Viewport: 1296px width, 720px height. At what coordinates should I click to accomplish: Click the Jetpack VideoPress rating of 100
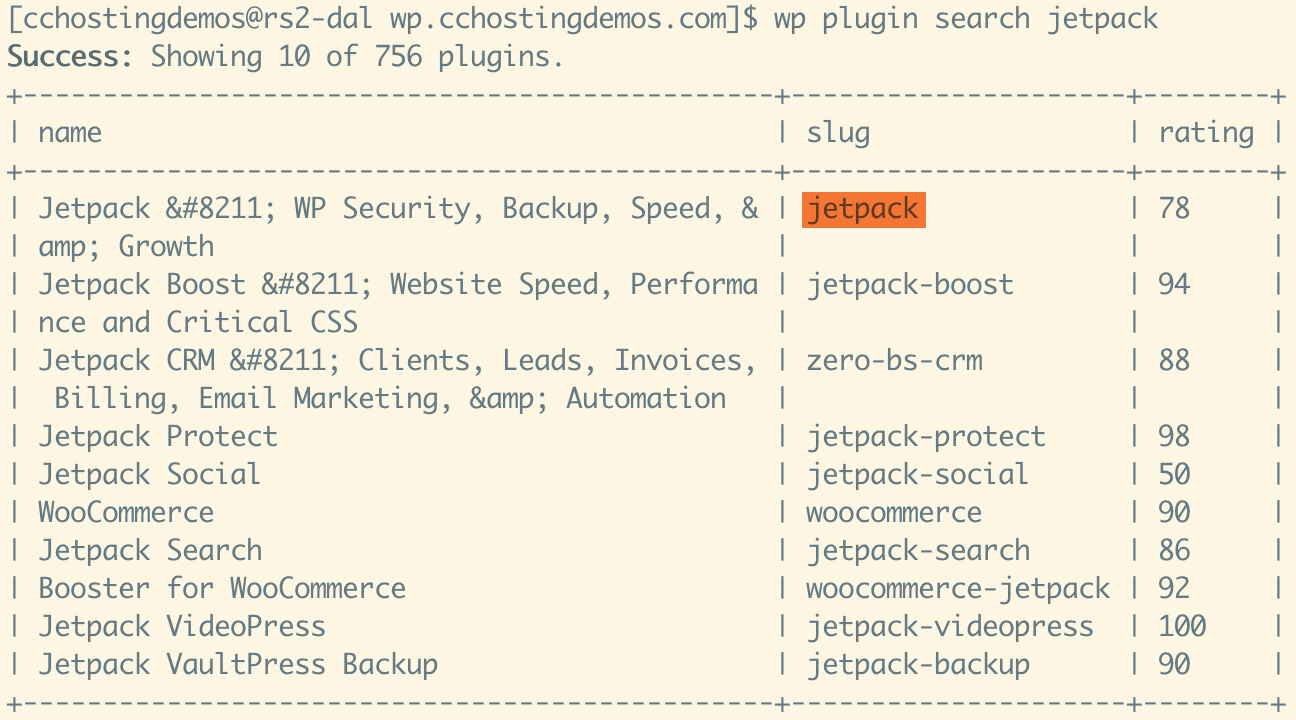tap(1182, 626)
